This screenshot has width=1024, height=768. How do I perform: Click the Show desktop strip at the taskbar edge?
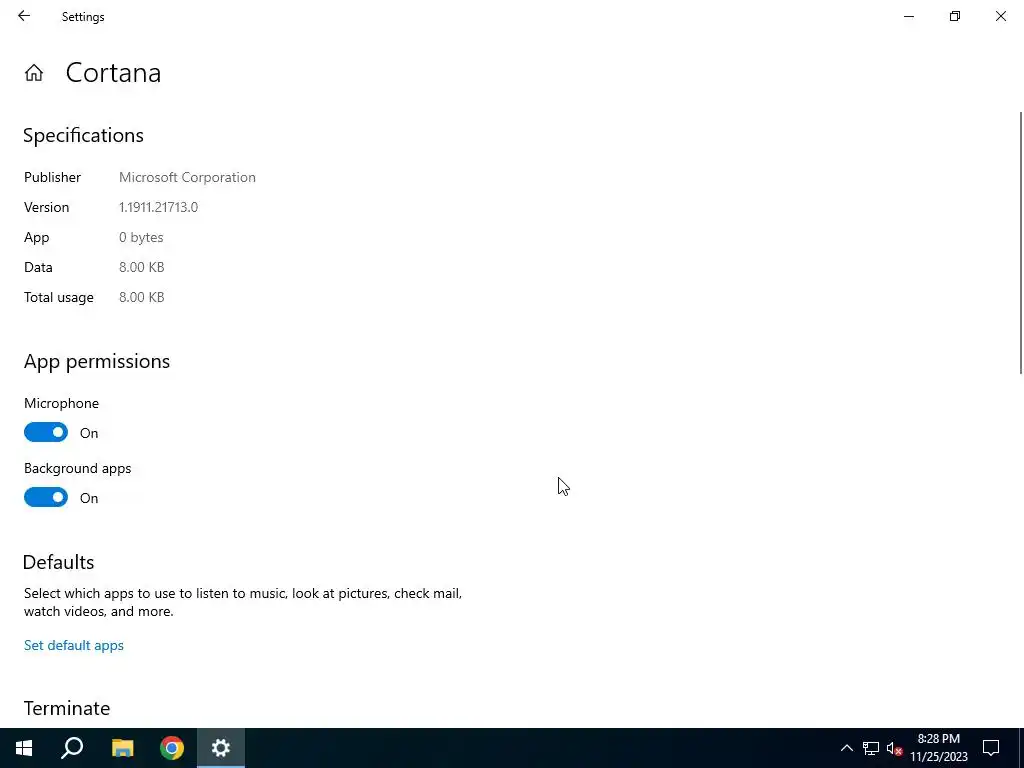[1021, 748]
